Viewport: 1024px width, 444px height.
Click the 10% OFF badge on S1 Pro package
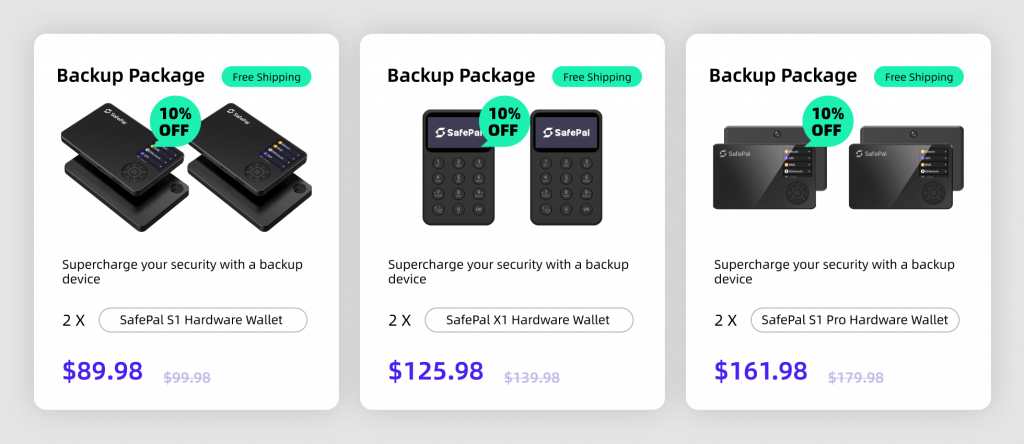(x=827, y=120)
